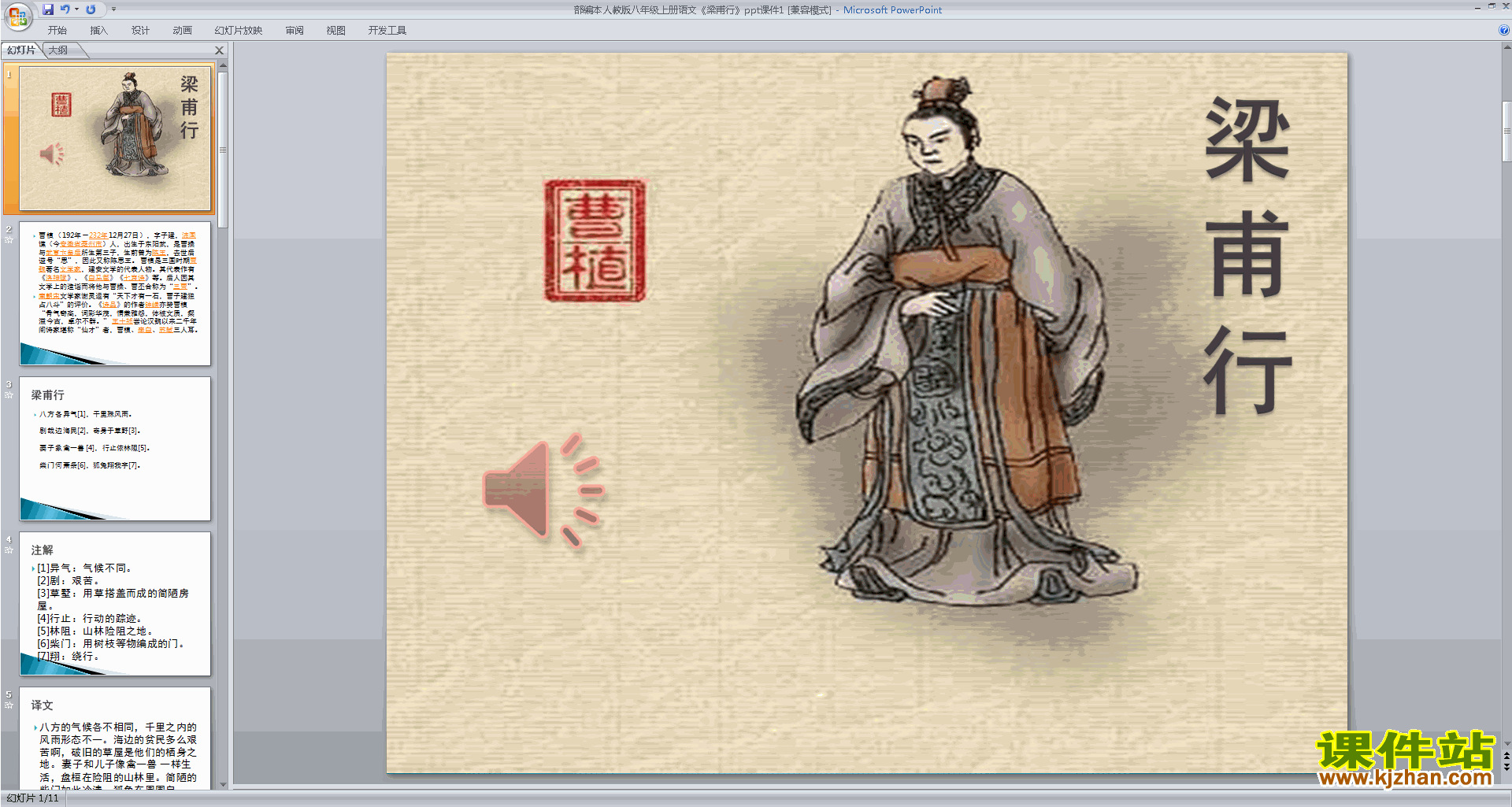
Task: Switch to the 幻灯片 pane tab
Action: [21, 50]
